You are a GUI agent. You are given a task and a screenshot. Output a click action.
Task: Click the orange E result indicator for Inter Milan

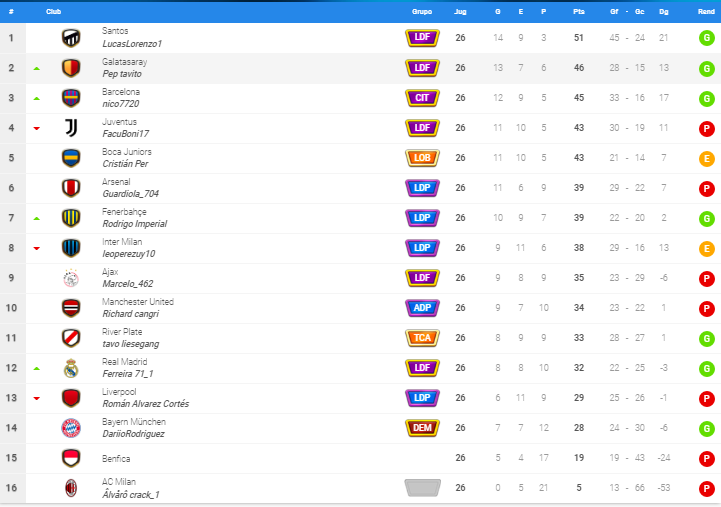[x=706, y=249]
